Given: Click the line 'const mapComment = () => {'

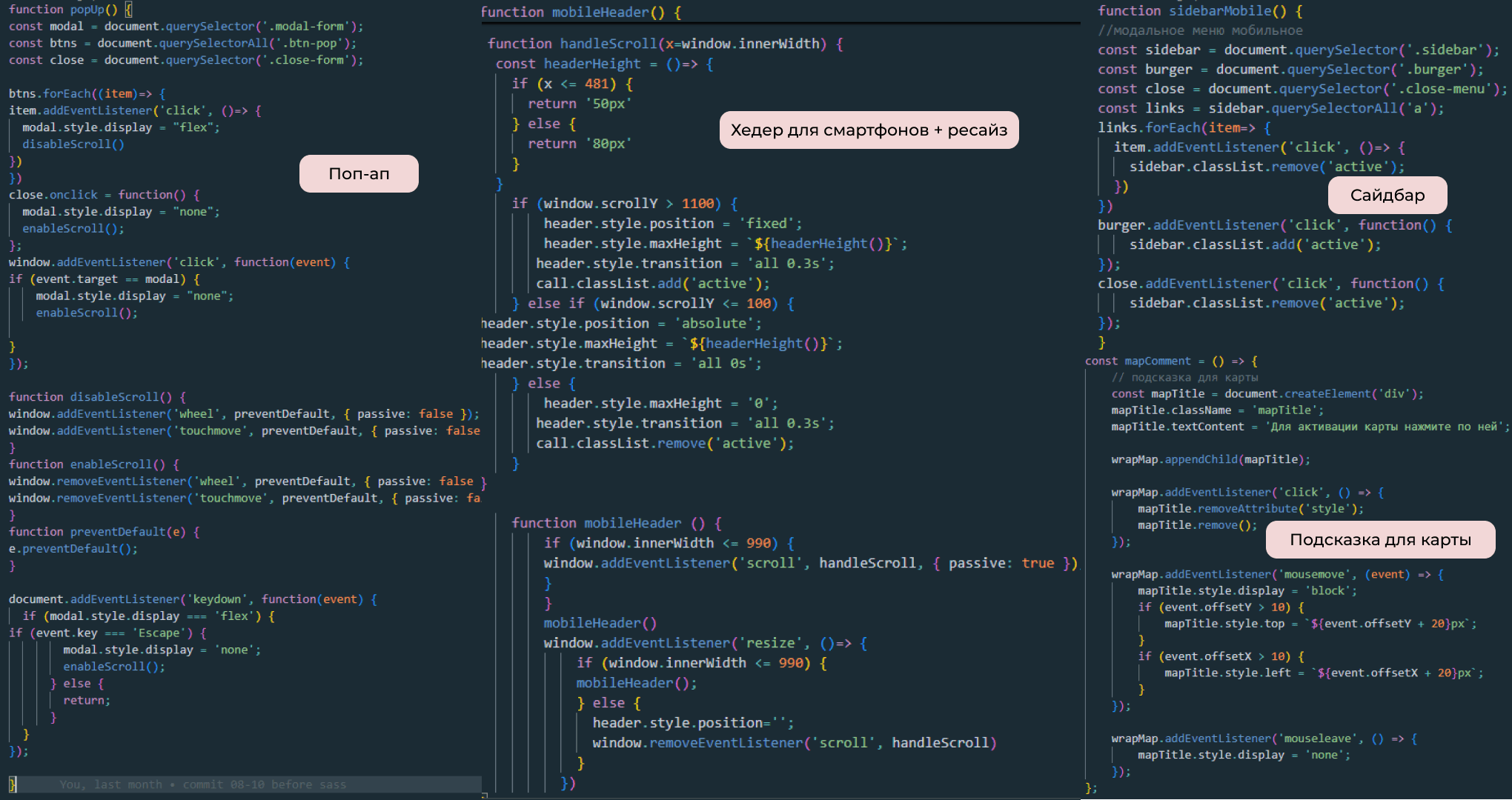Looking at the screenshot, I should click(x=1171, y=361).
